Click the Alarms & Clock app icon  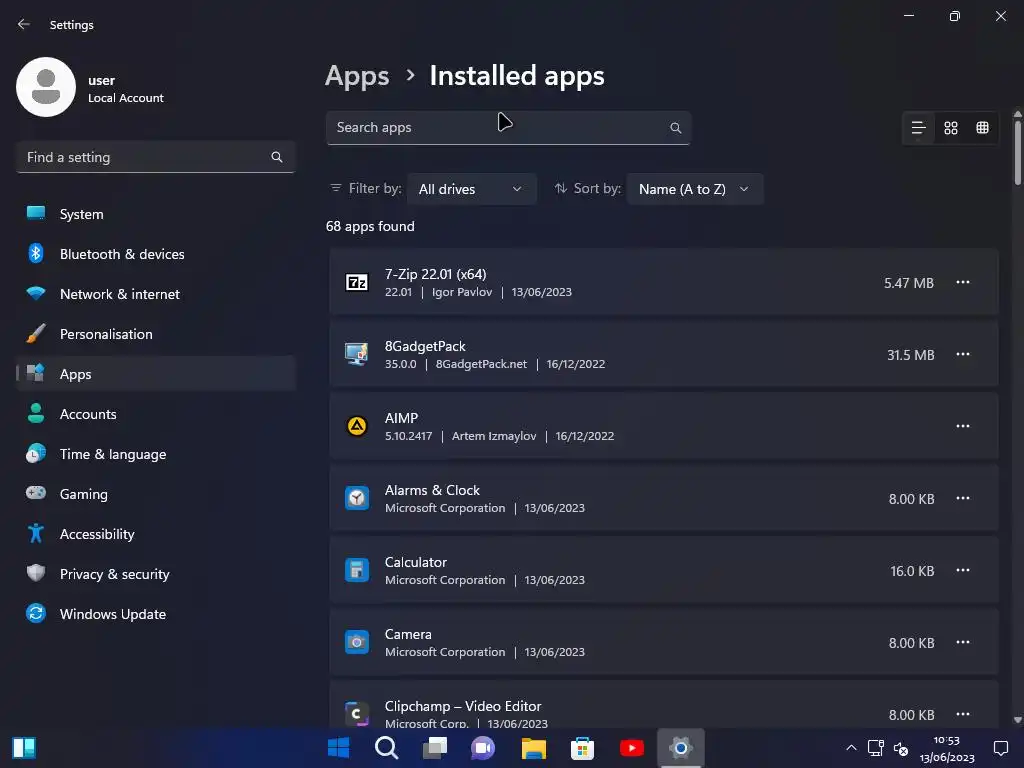[357, 498]
